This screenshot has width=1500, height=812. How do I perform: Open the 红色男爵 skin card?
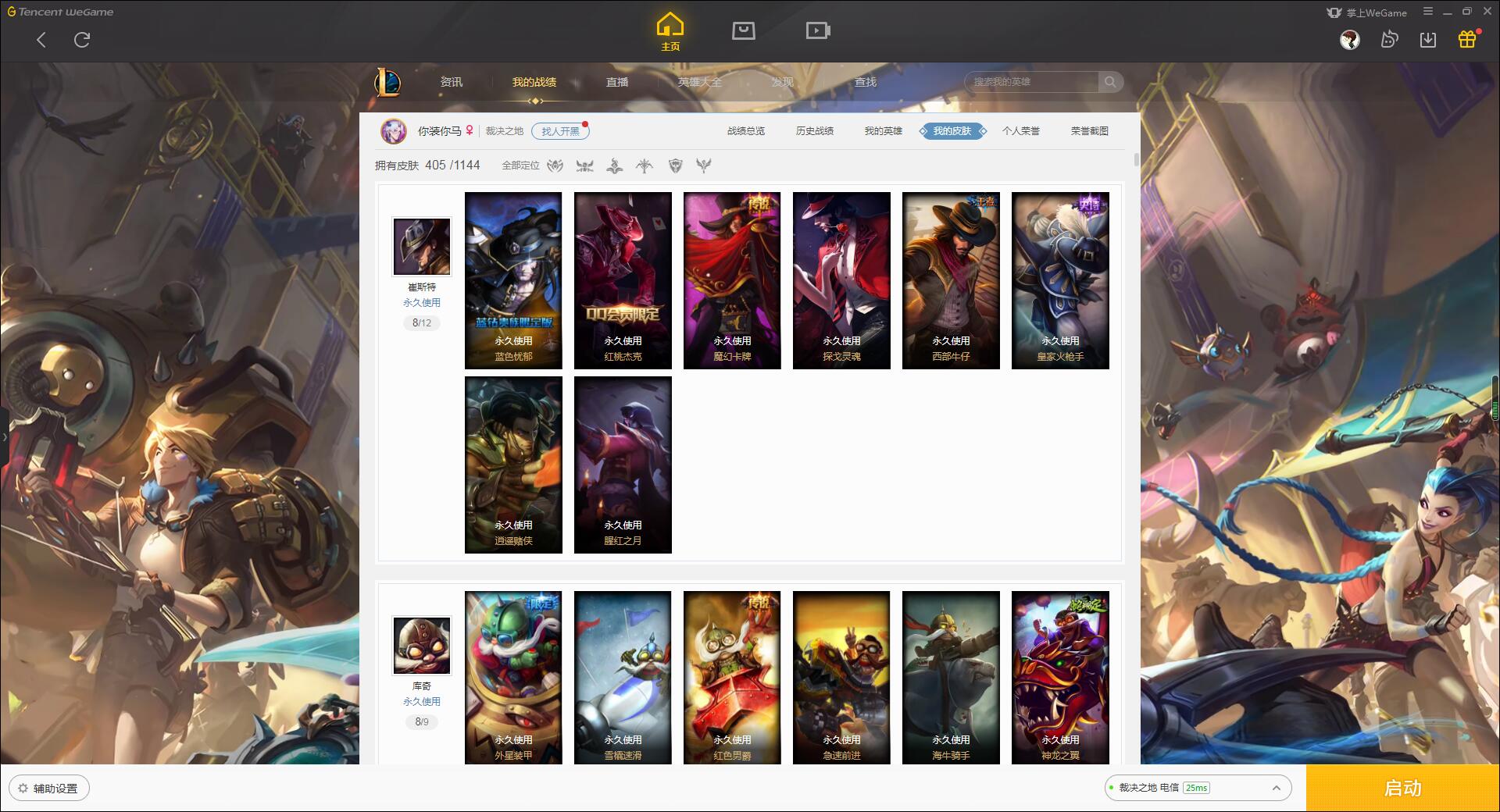(x=732, y=677)
